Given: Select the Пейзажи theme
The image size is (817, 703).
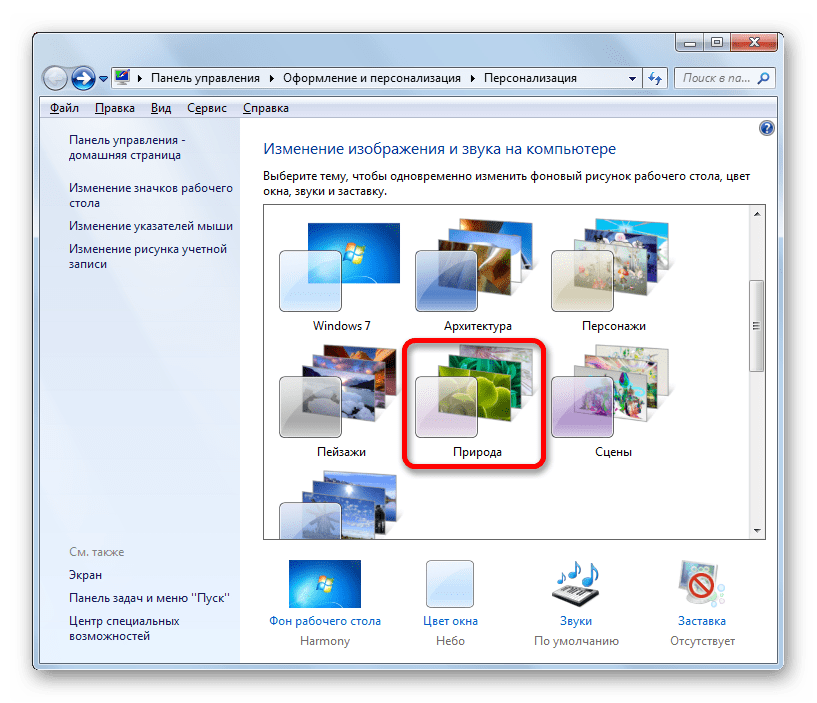Looking at the screenshot, I should [341, 401].
